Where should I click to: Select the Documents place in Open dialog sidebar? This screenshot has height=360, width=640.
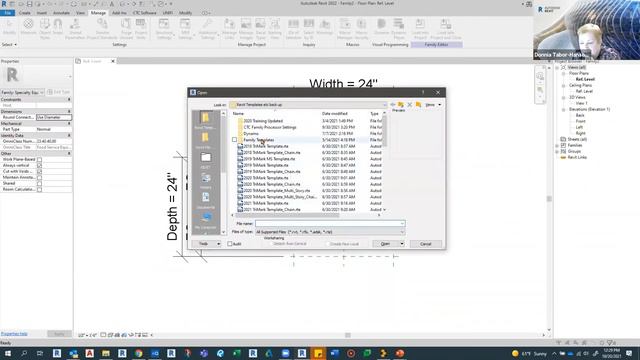(x=206, y=201)
